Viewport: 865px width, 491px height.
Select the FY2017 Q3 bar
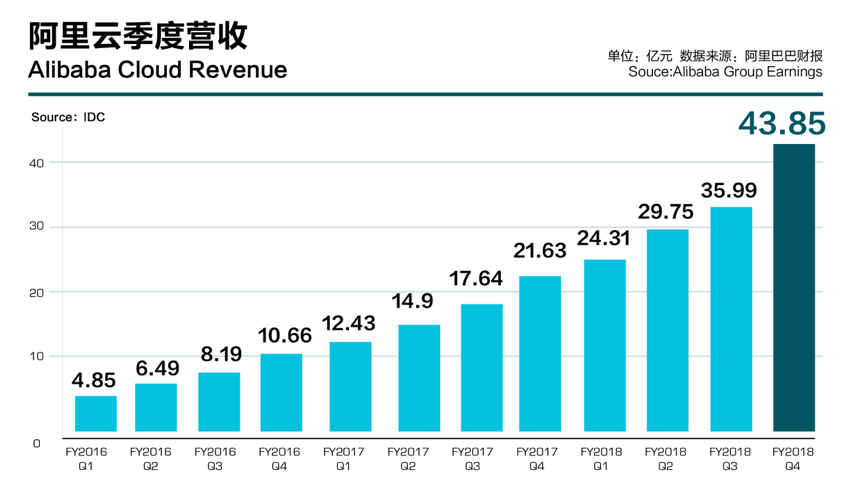482,368
